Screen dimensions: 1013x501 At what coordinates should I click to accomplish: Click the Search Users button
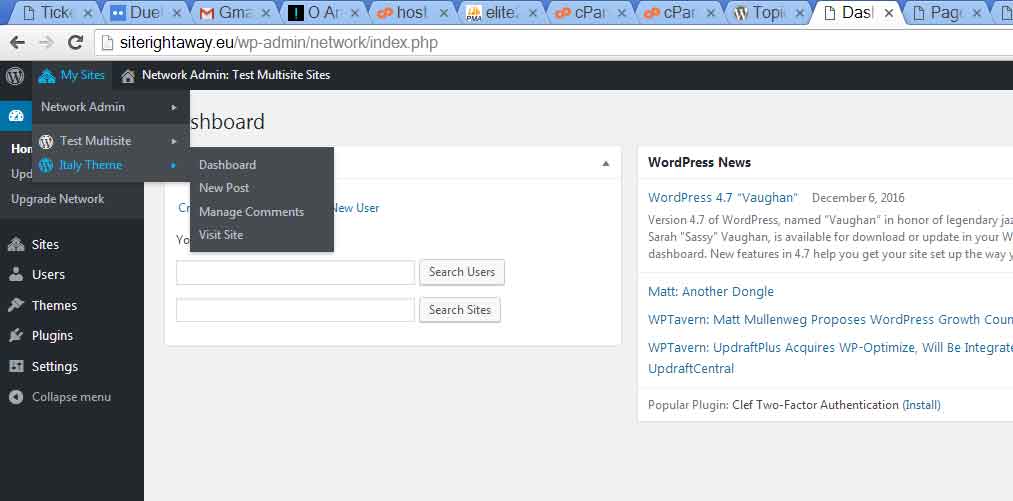[462, 272]
